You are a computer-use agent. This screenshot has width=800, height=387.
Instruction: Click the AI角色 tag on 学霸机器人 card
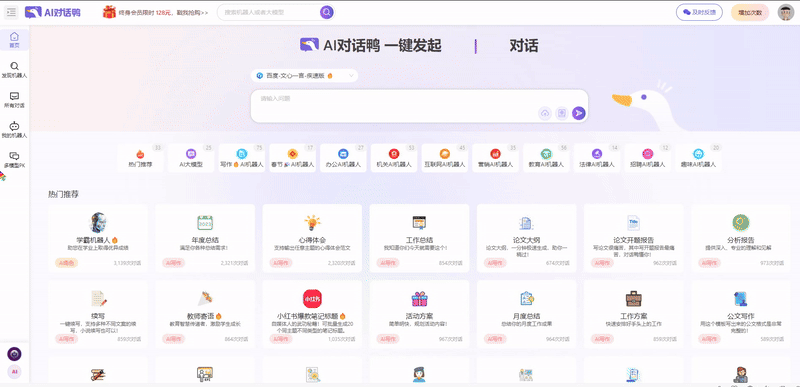[x=66, y=263]
